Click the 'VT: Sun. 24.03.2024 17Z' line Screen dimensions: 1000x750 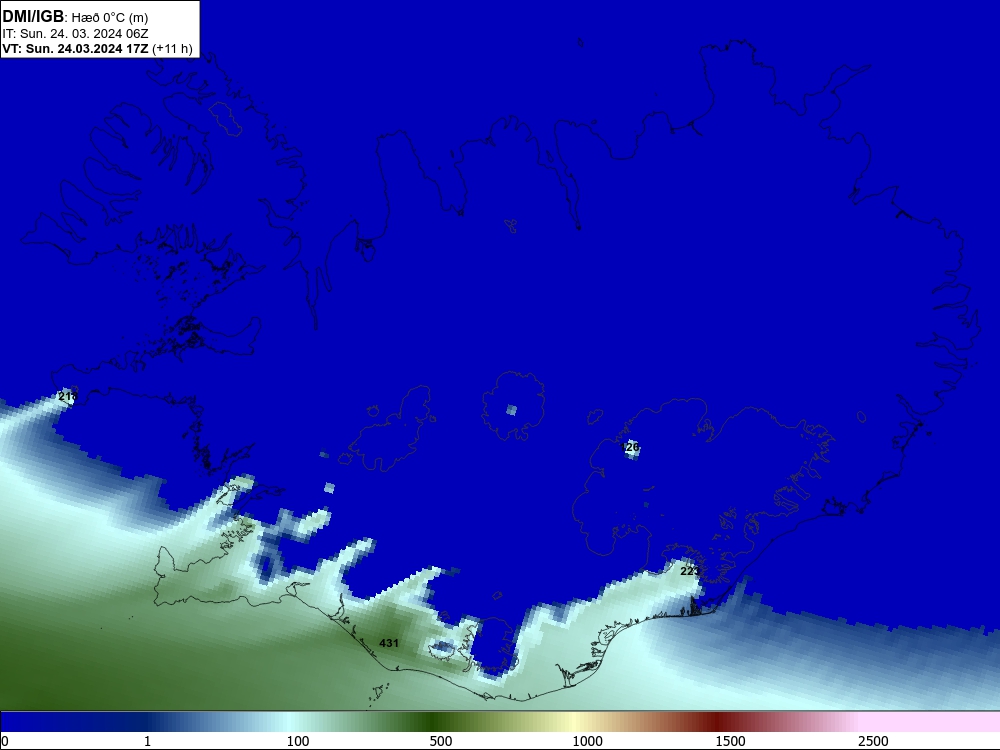(75, 49)
